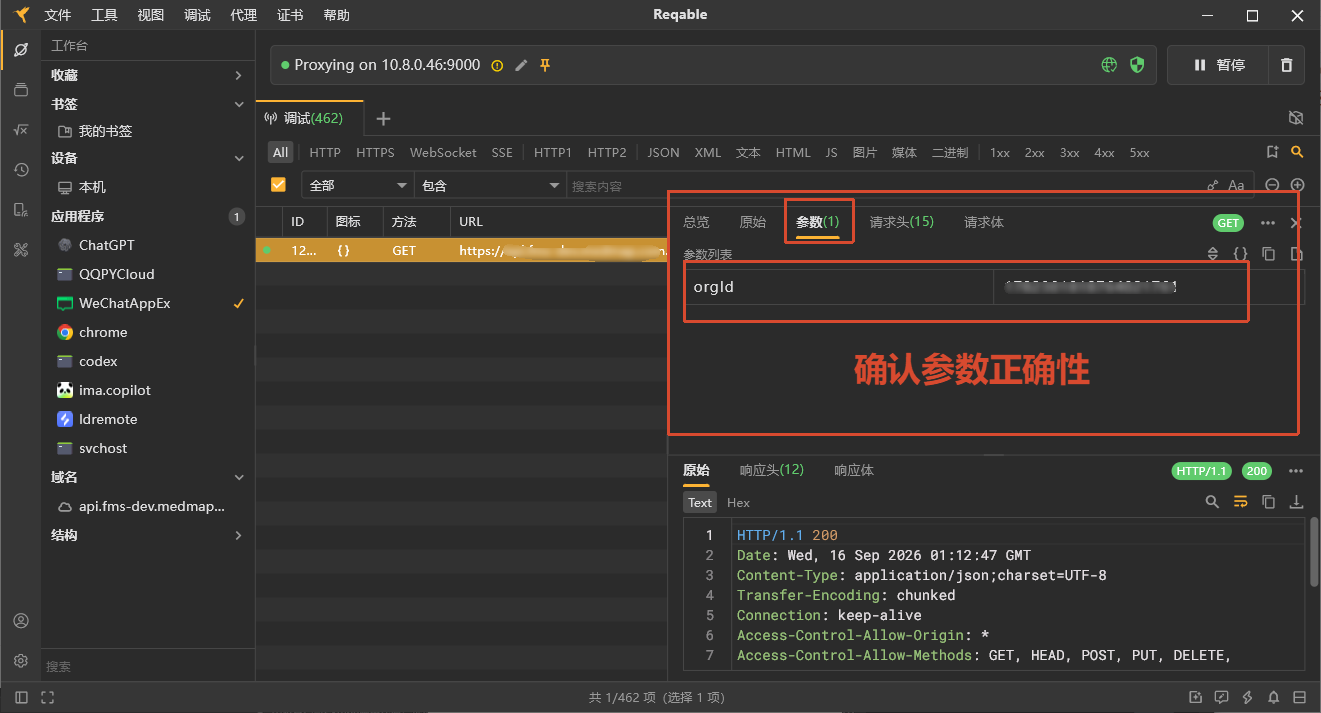Toggle the 2xx status filter
The width and height of the screenshot is (1321, 713).
(x=1034, y=153)
